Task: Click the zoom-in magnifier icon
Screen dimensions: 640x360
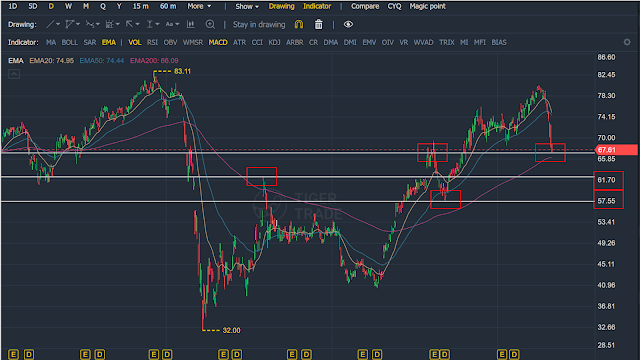Action: pyautogui.click(x=210, y=24)
